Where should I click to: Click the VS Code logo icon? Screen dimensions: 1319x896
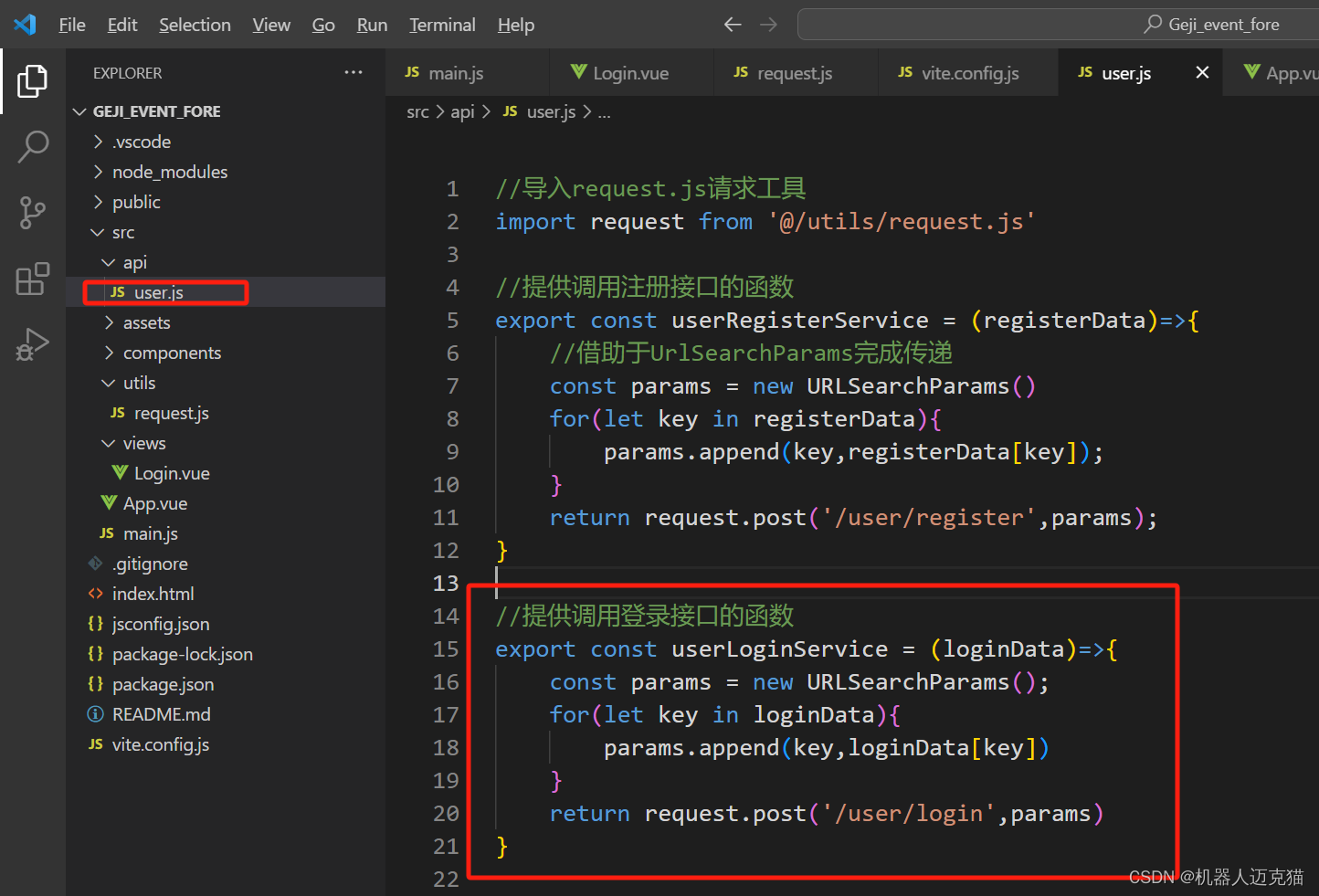tap(25, 25)
